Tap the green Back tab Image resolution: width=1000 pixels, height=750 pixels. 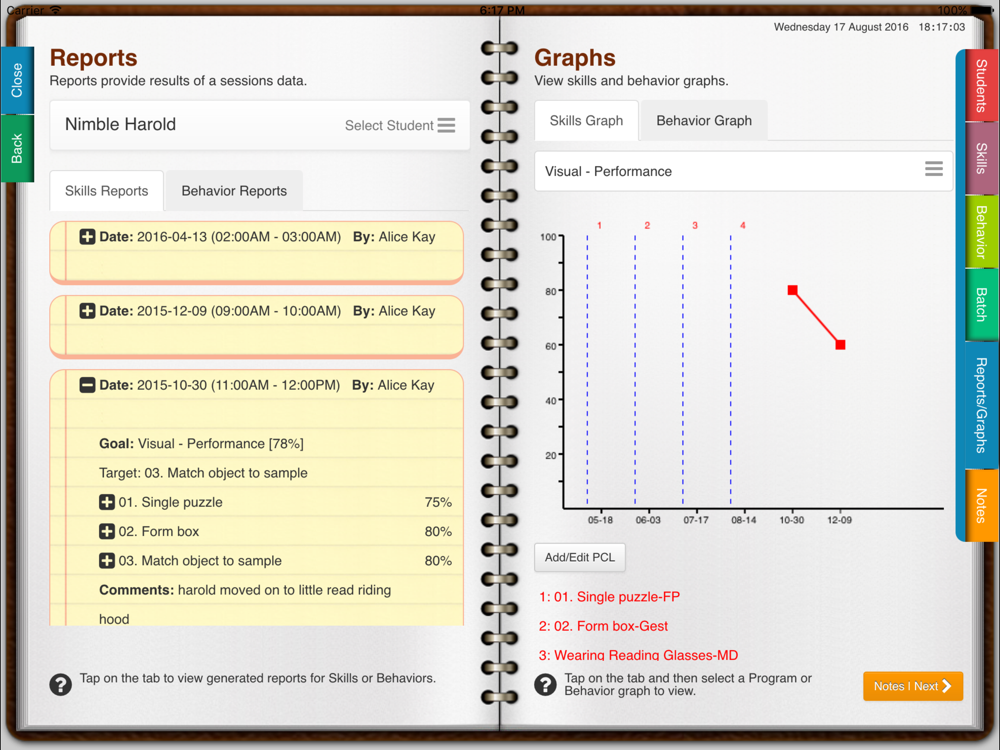point(17,149)
